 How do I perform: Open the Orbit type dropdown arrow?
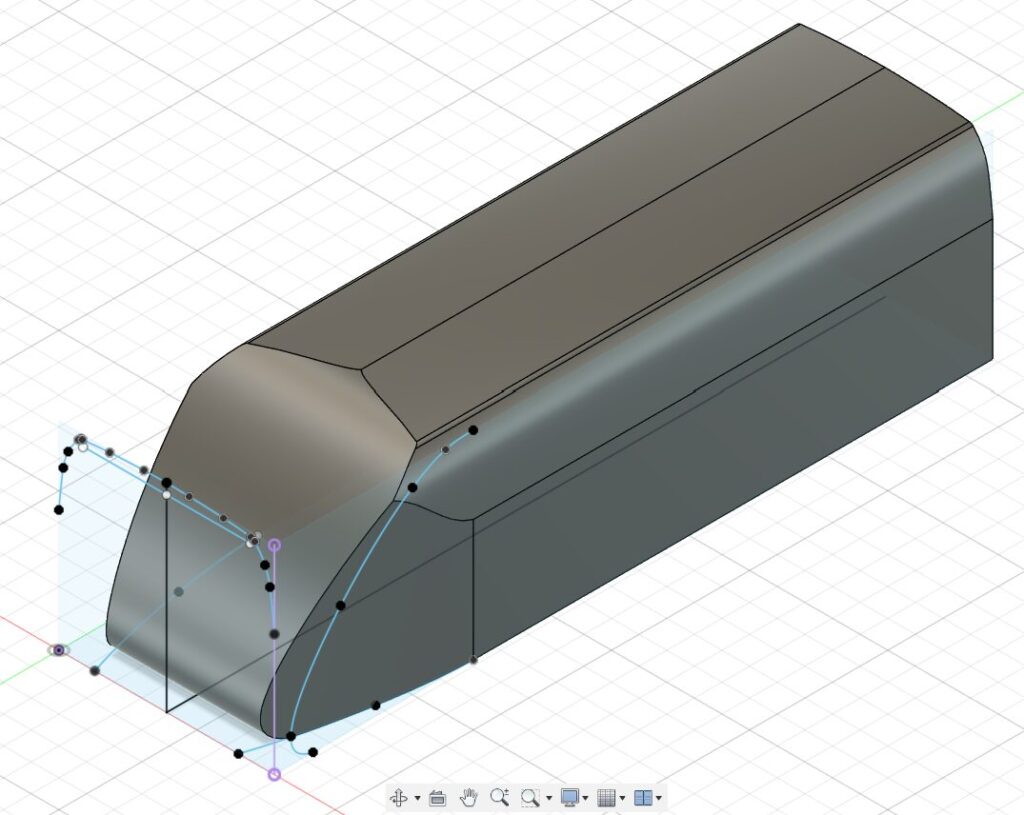pos(417,798)
